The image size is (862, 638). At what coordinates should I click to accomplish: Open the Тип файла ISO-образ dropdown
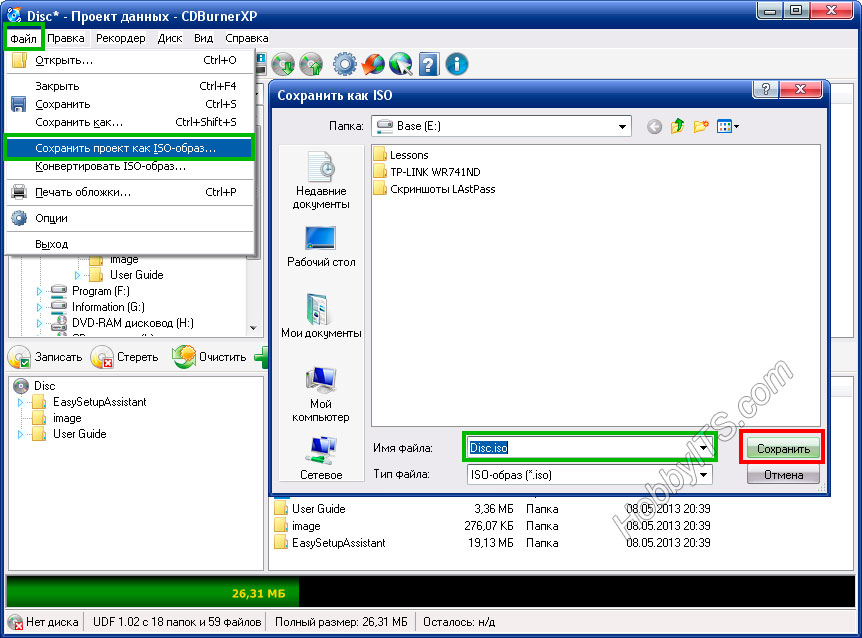(589, 475)
